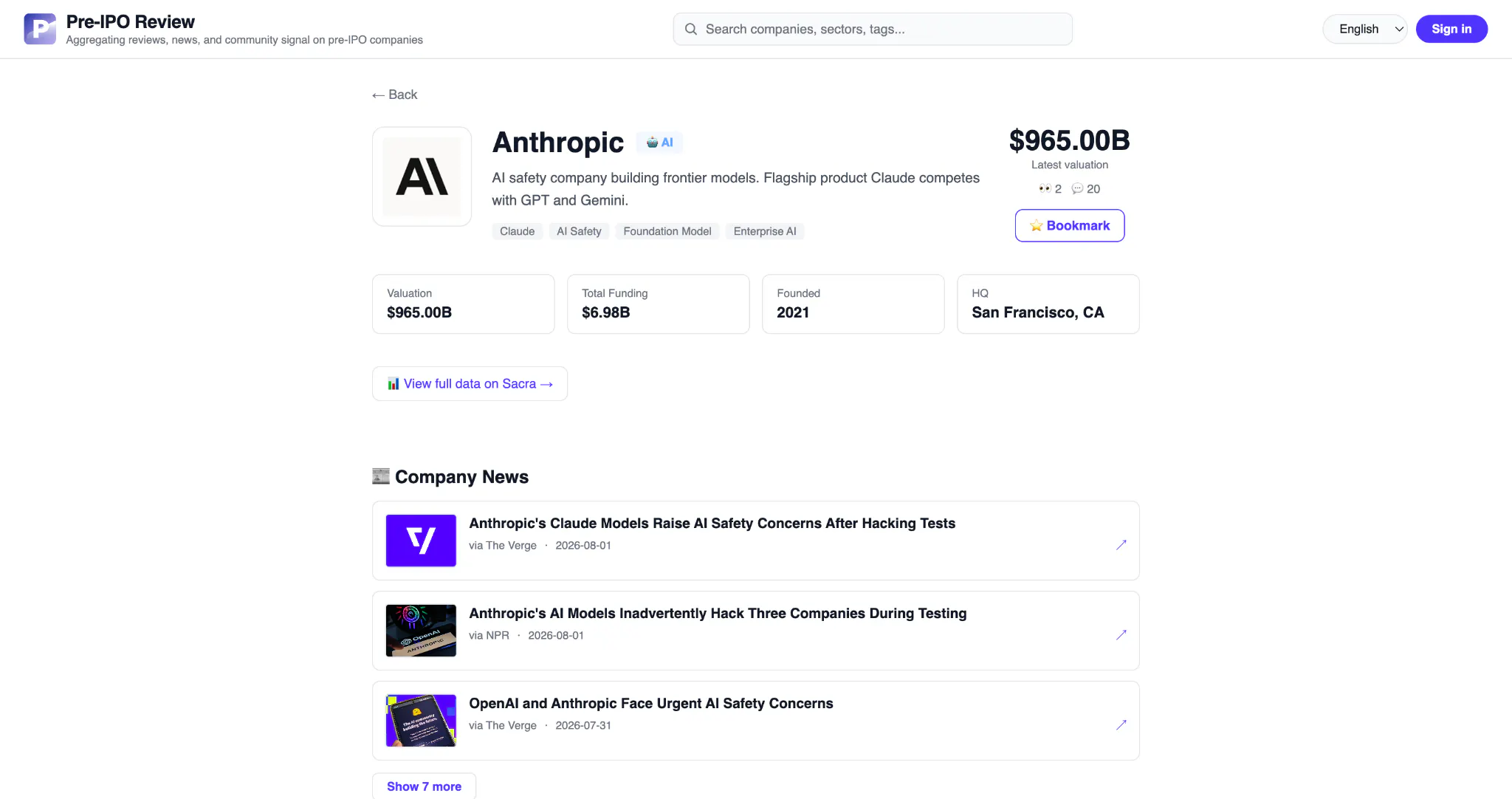Click the comments count icon showing 20
The image size is (1512, 799).
click(x=1077, y=189)
